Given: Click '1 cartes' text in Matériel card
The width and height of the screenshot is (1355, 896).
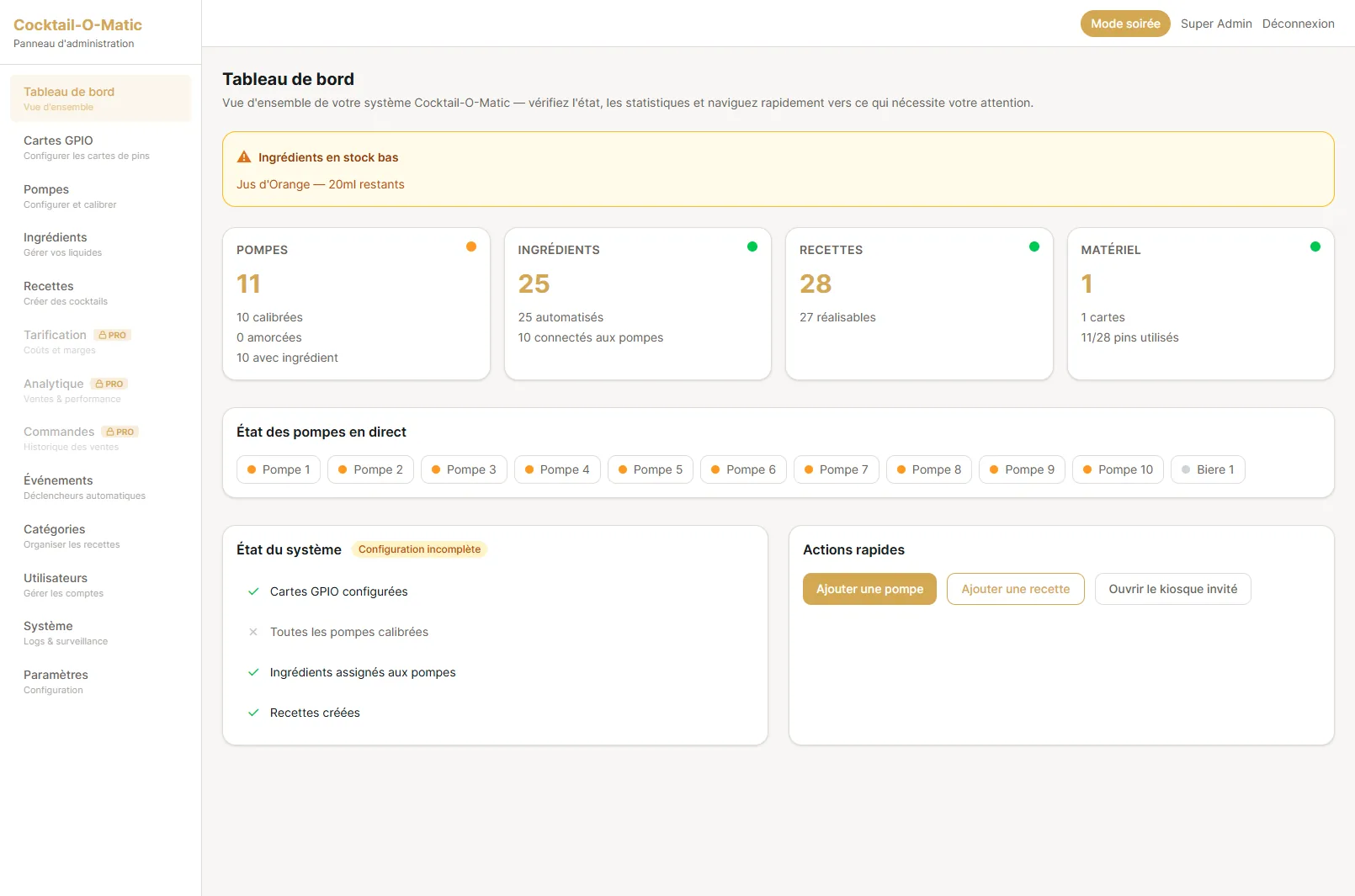Looking at the screenshot, I should pyautogui.click(x=1103, y=317).
